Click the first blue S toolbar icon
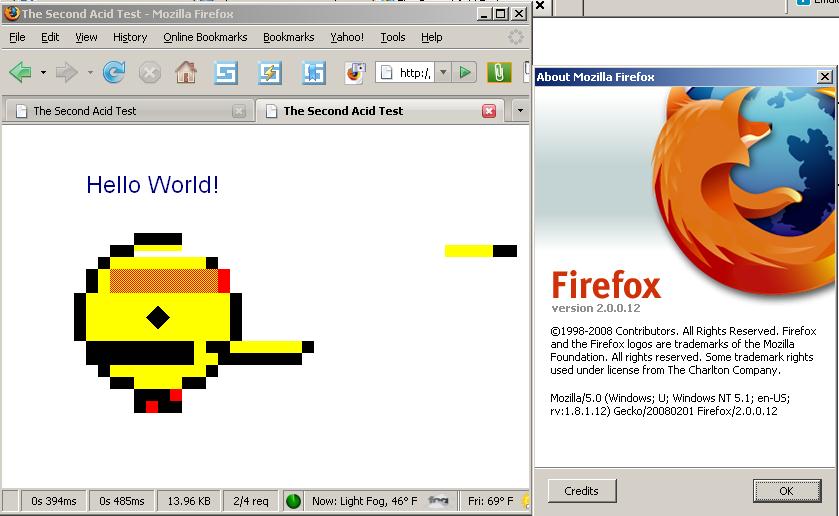The height and width of the screenshot is (516, 839). [x=226, y=73]
